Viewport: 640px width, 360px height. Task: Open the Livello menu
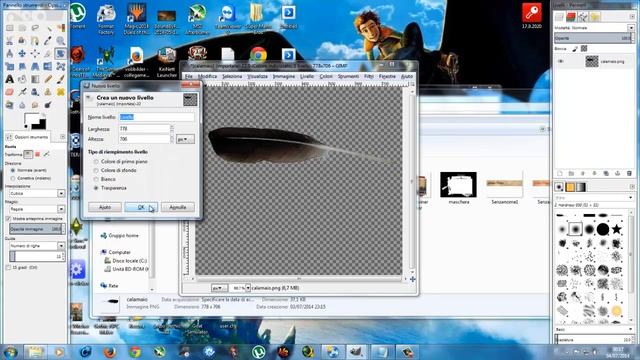point(307,76)
